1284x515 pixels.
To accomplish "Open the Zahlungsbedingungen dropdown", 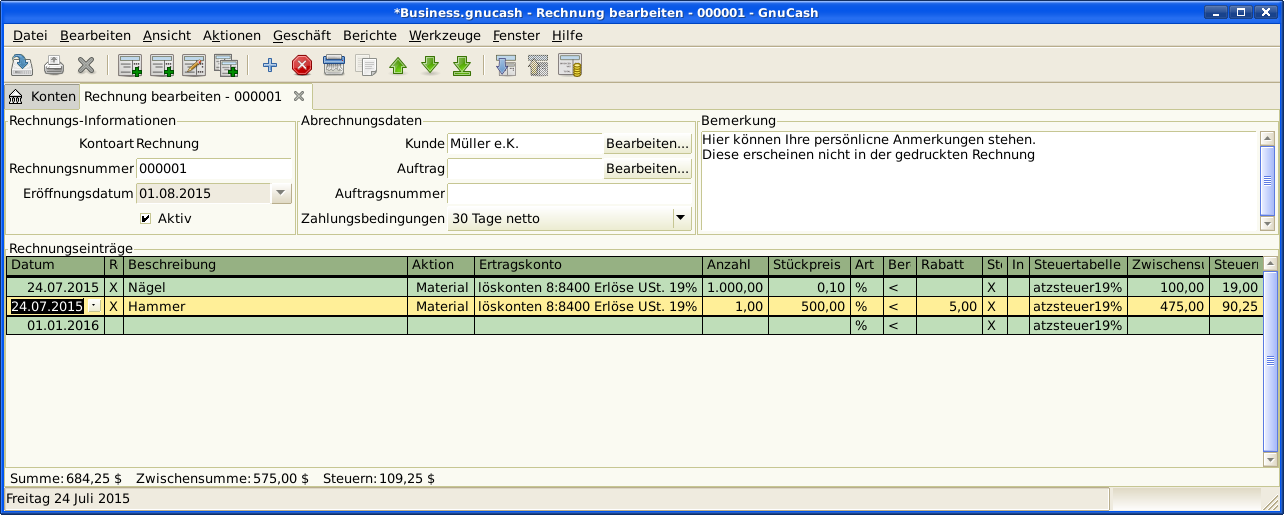I will [680, 218].
